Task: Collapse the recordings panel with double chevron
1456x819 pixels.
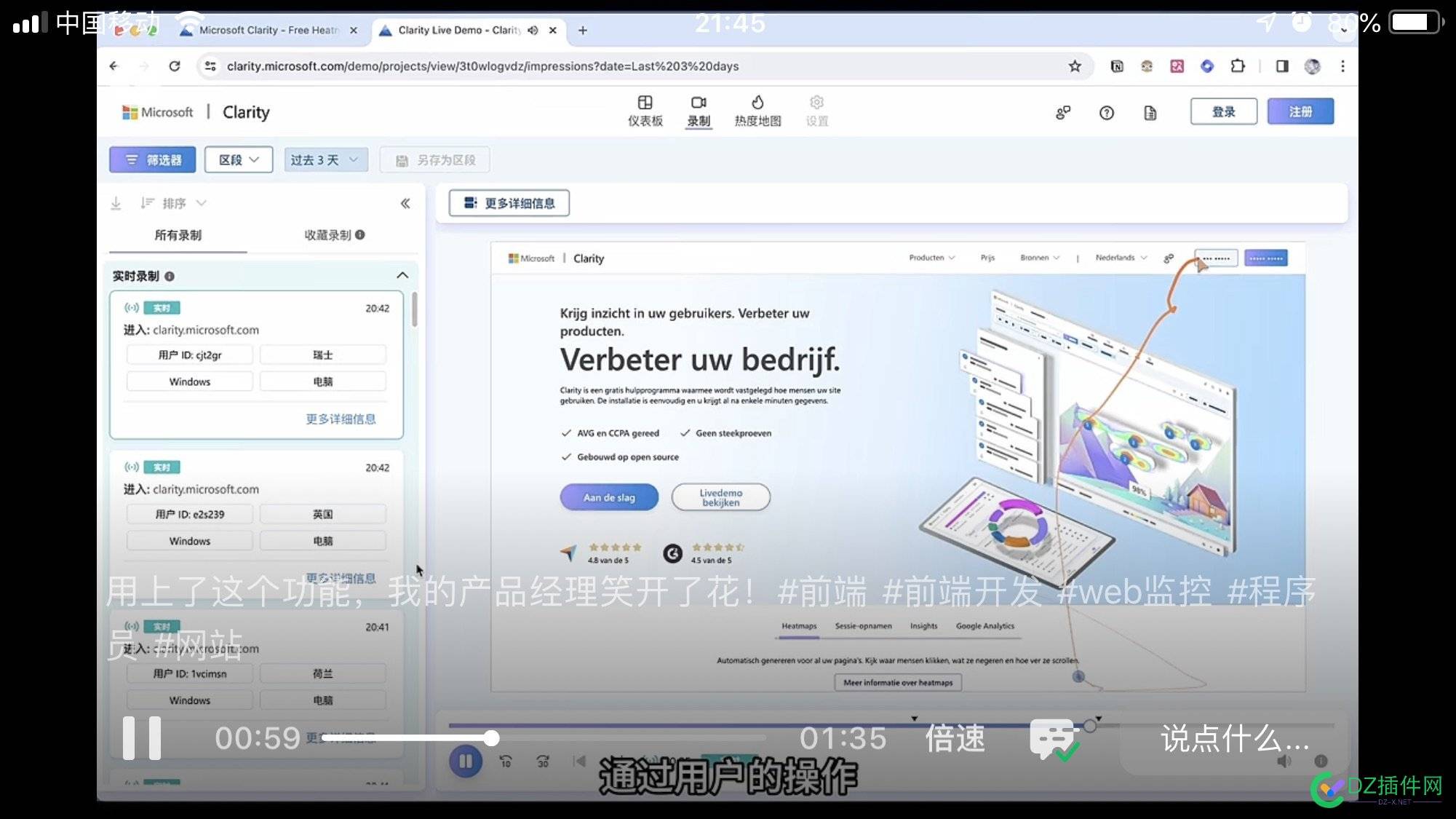Action: 405,203
